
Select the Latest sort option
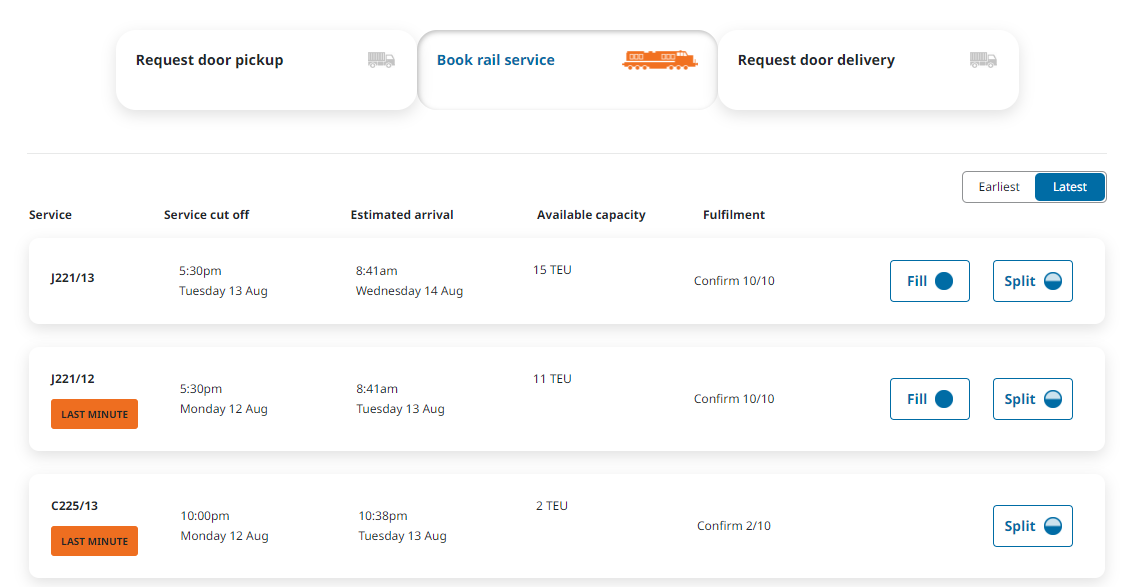(x=1069, y=187)
